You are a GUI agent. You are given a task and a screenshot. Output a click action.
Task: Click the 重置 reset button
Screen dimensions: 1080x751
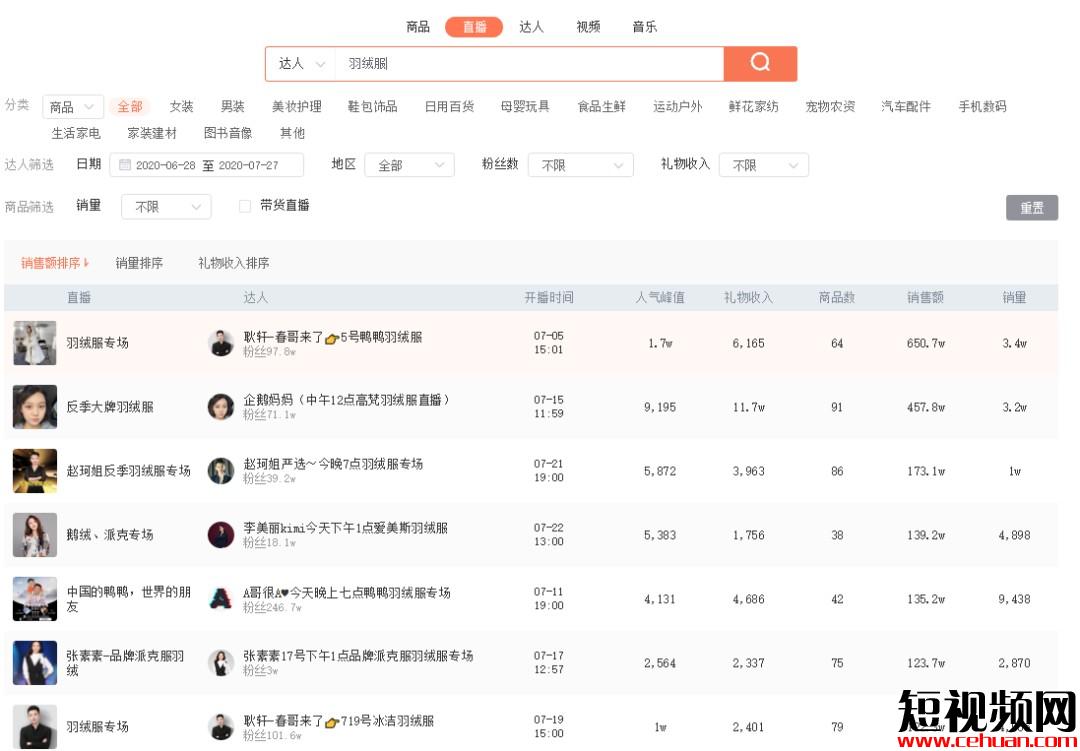coord(1031,208)
